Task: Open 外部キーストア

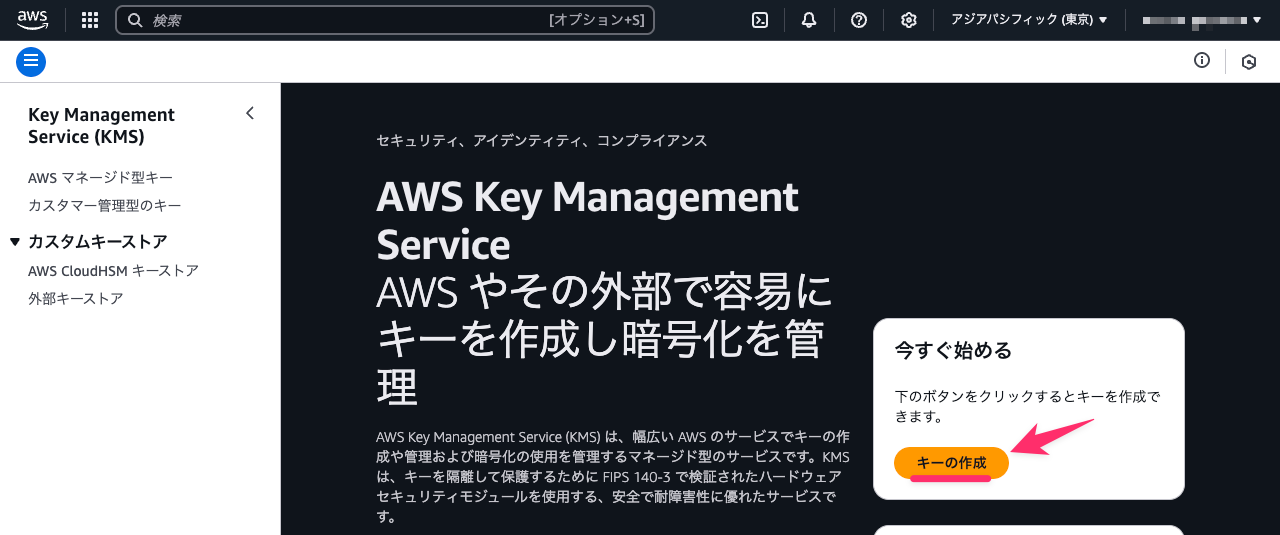Action: click(x=76, y=299)
